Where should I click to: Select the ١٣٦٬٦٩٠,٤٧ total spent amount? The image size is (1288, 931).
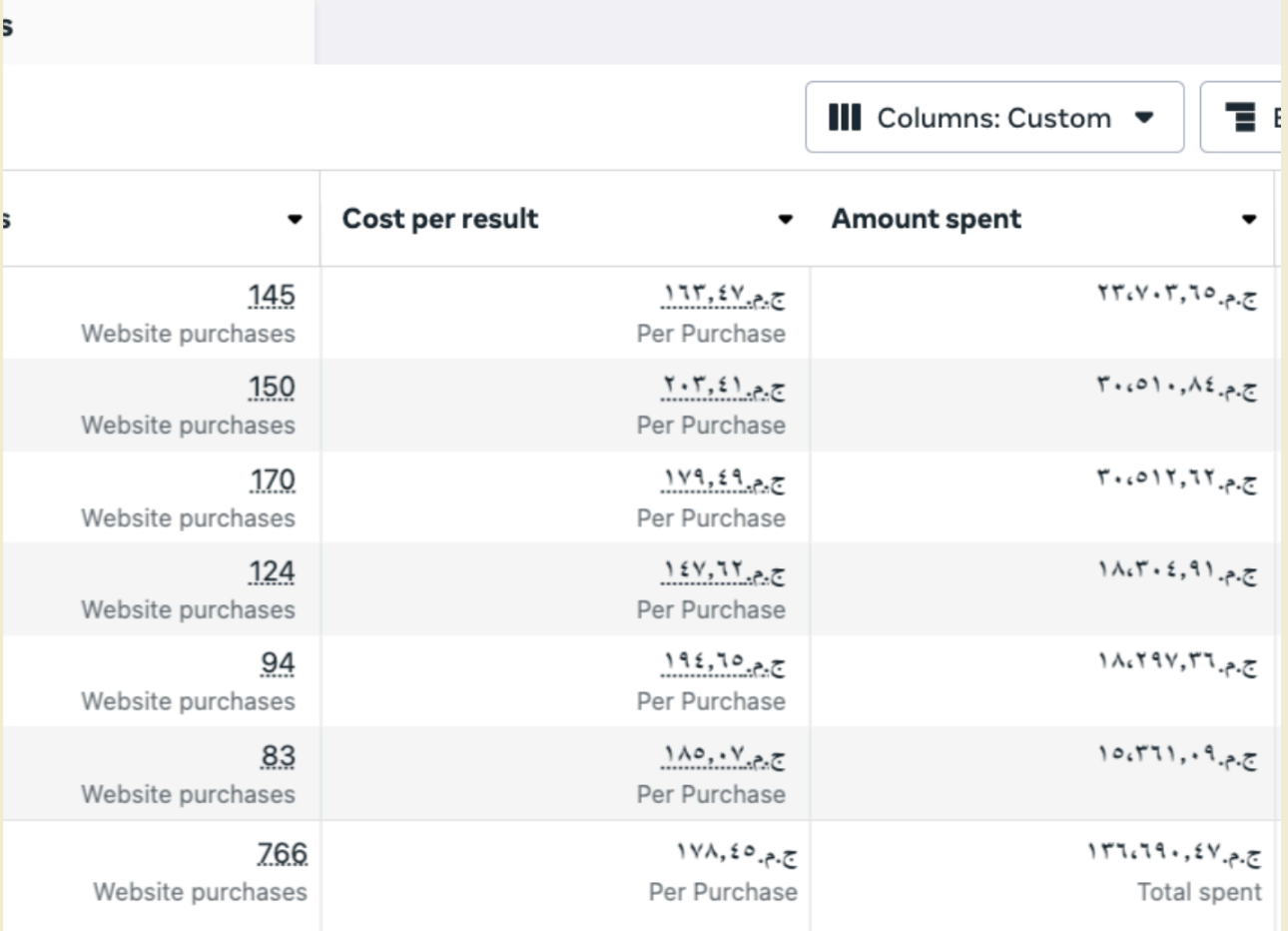1173,854
